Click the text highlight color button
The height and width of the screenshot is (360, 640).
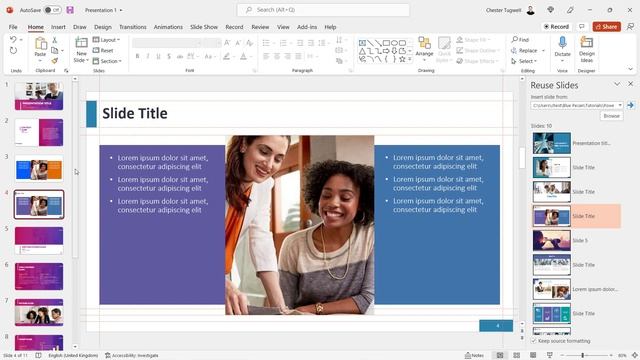pos(227,56)
